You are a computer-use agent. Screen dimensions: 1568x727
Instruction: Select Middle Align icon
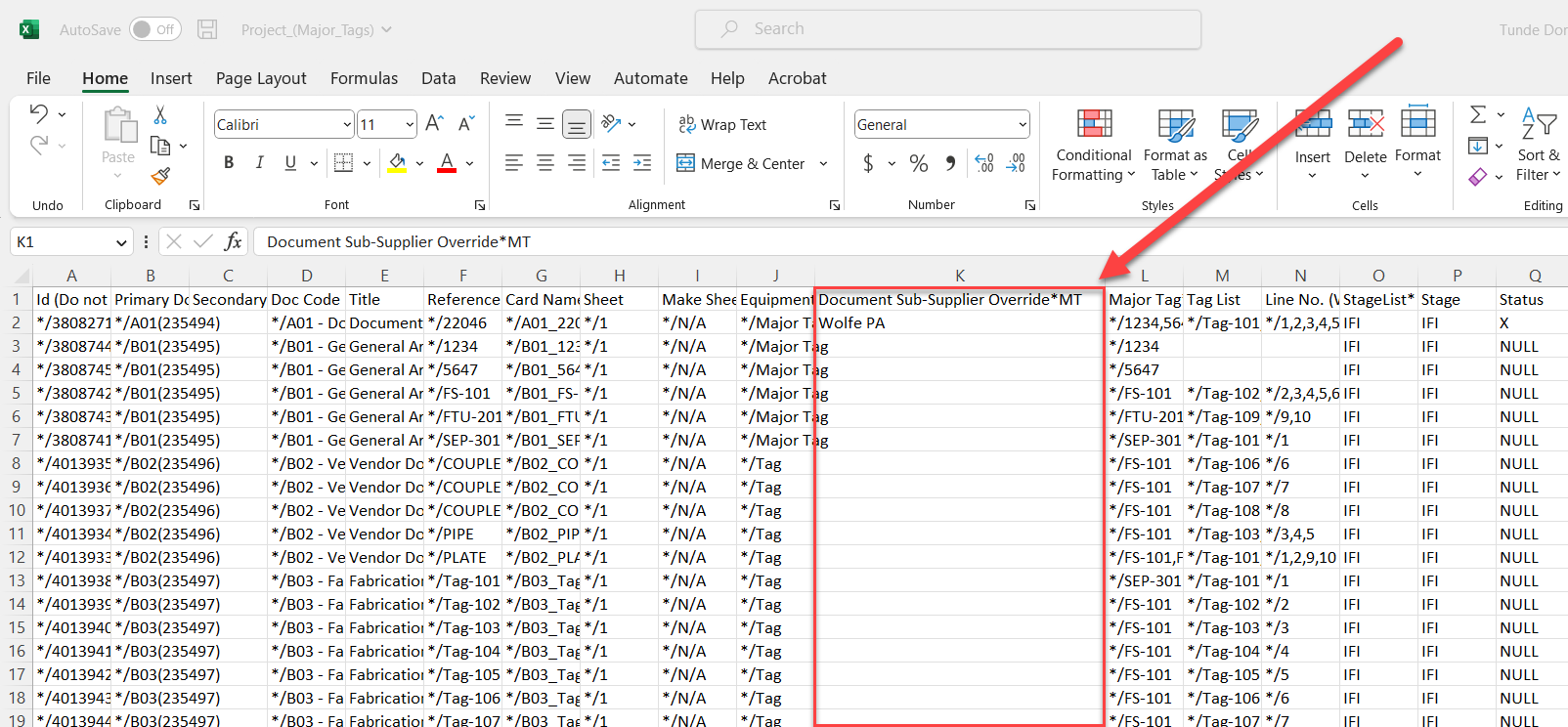545,123
